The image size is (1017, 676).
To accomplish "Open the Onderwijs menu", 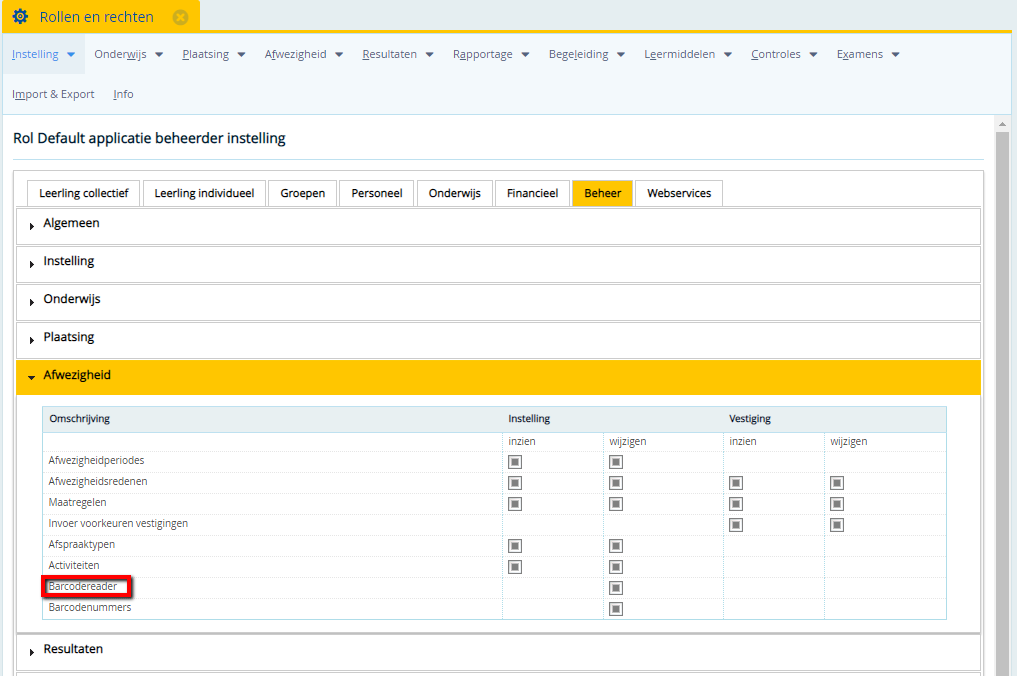I will pos(128,54).
